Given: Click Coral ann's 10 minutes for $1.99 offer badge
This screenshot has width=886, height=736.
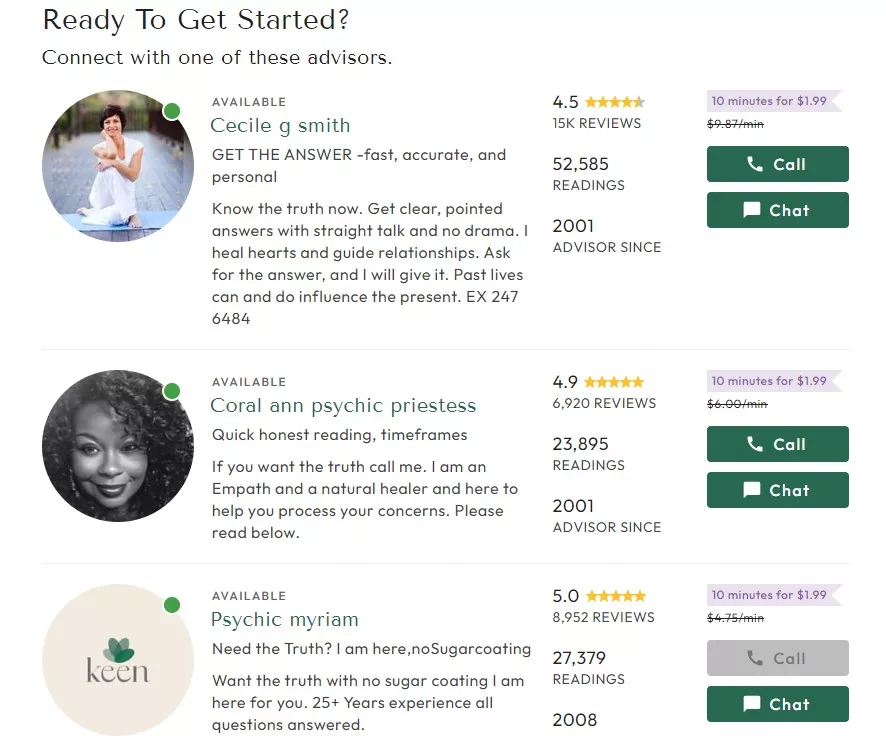Looking at the screenshot, I should (772, 381).
